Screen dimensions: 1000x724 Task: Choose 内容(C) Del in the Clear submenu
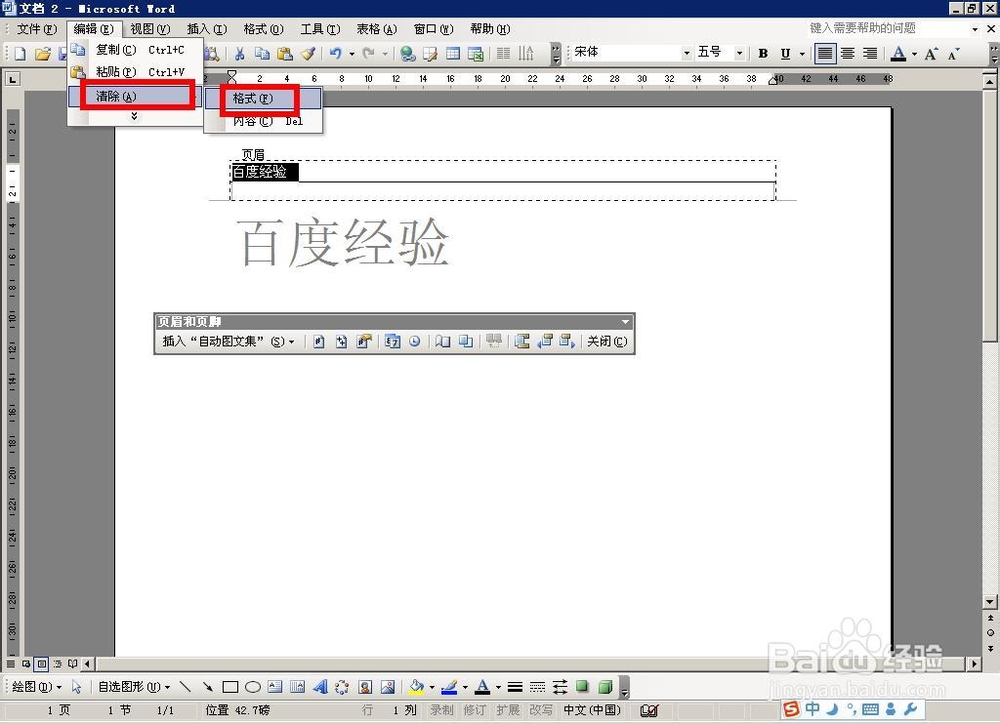(x=263, y=121)
